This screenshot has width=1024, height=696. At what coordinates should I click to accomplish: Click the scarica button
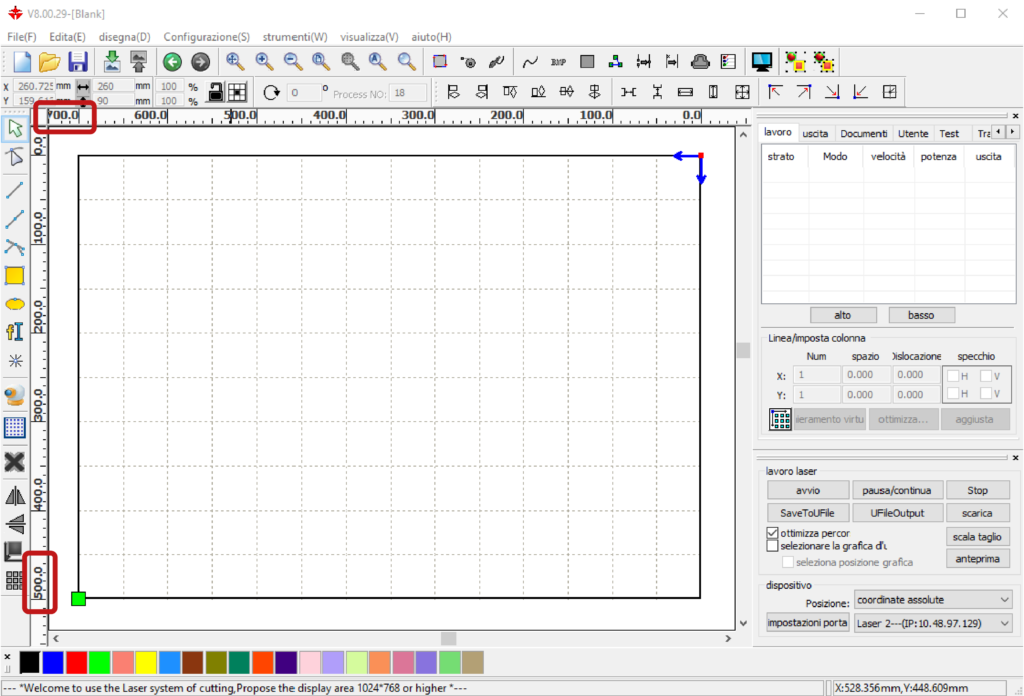click(x=977, y=513)
